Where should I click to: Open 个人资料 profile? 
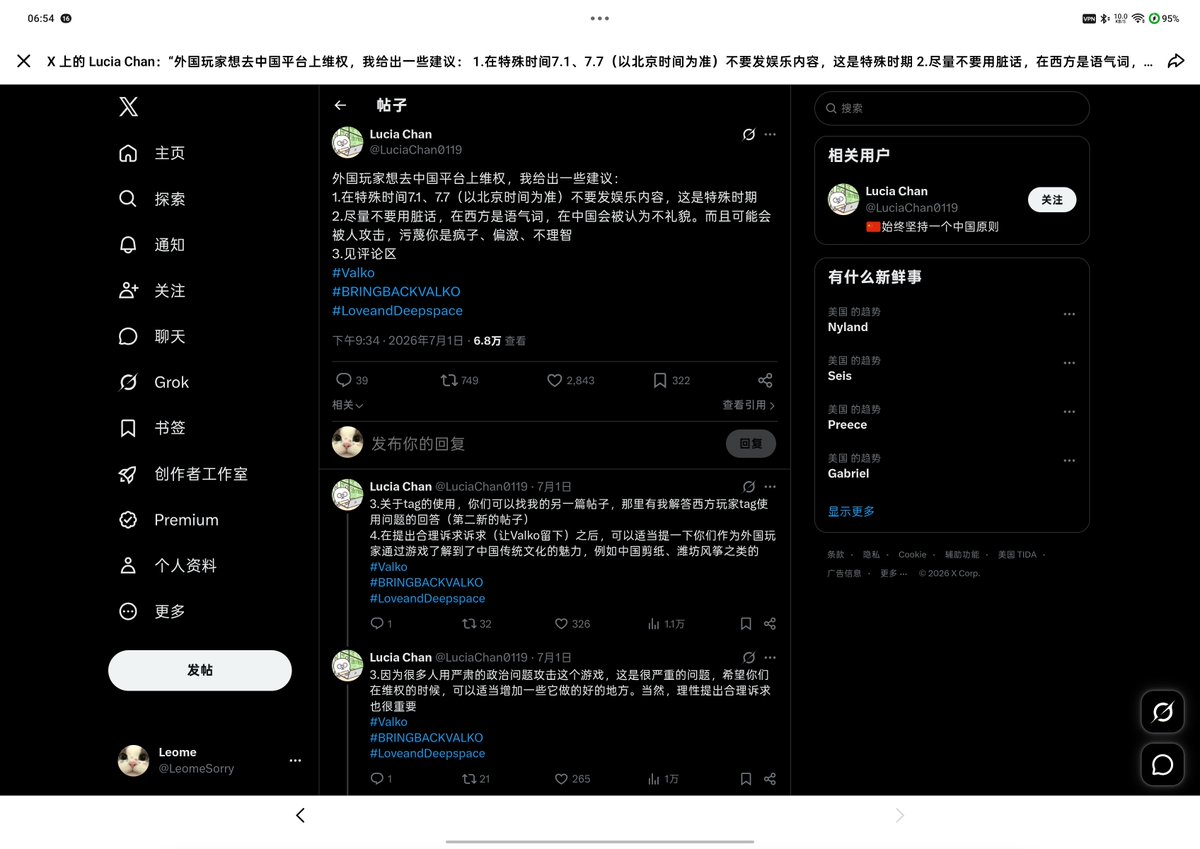click(168, 565)
